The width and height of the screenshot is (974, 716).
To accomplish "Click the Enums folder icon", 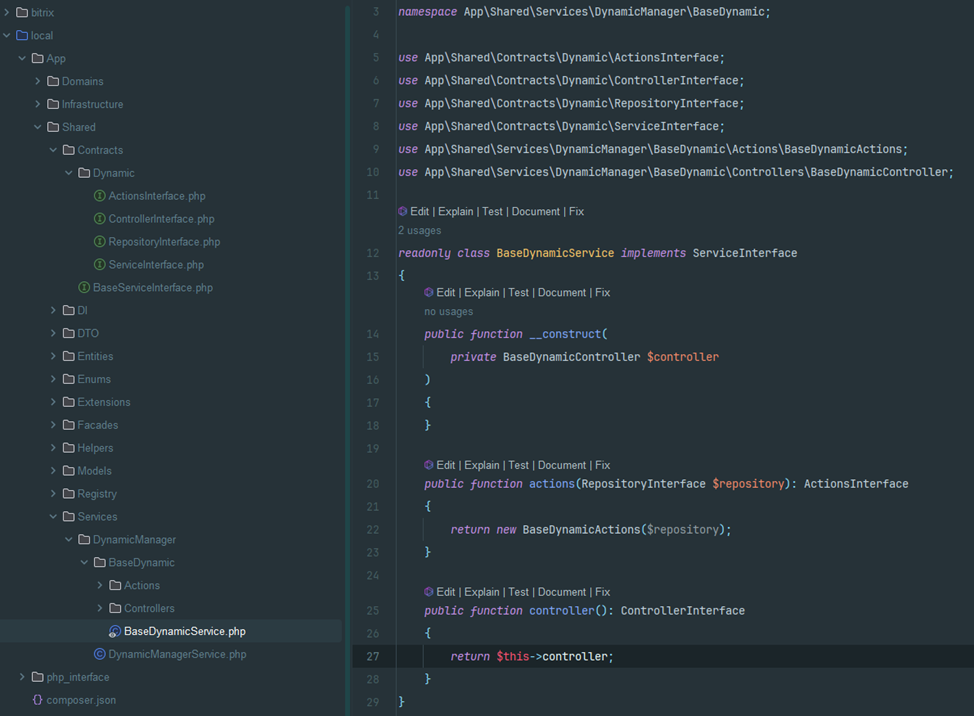I will [x=69, y=379].
